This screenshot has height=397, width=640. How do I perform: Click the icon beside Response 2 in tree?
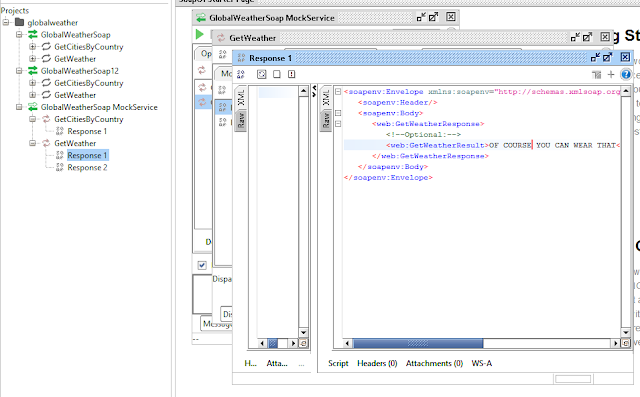pos(60,167)
